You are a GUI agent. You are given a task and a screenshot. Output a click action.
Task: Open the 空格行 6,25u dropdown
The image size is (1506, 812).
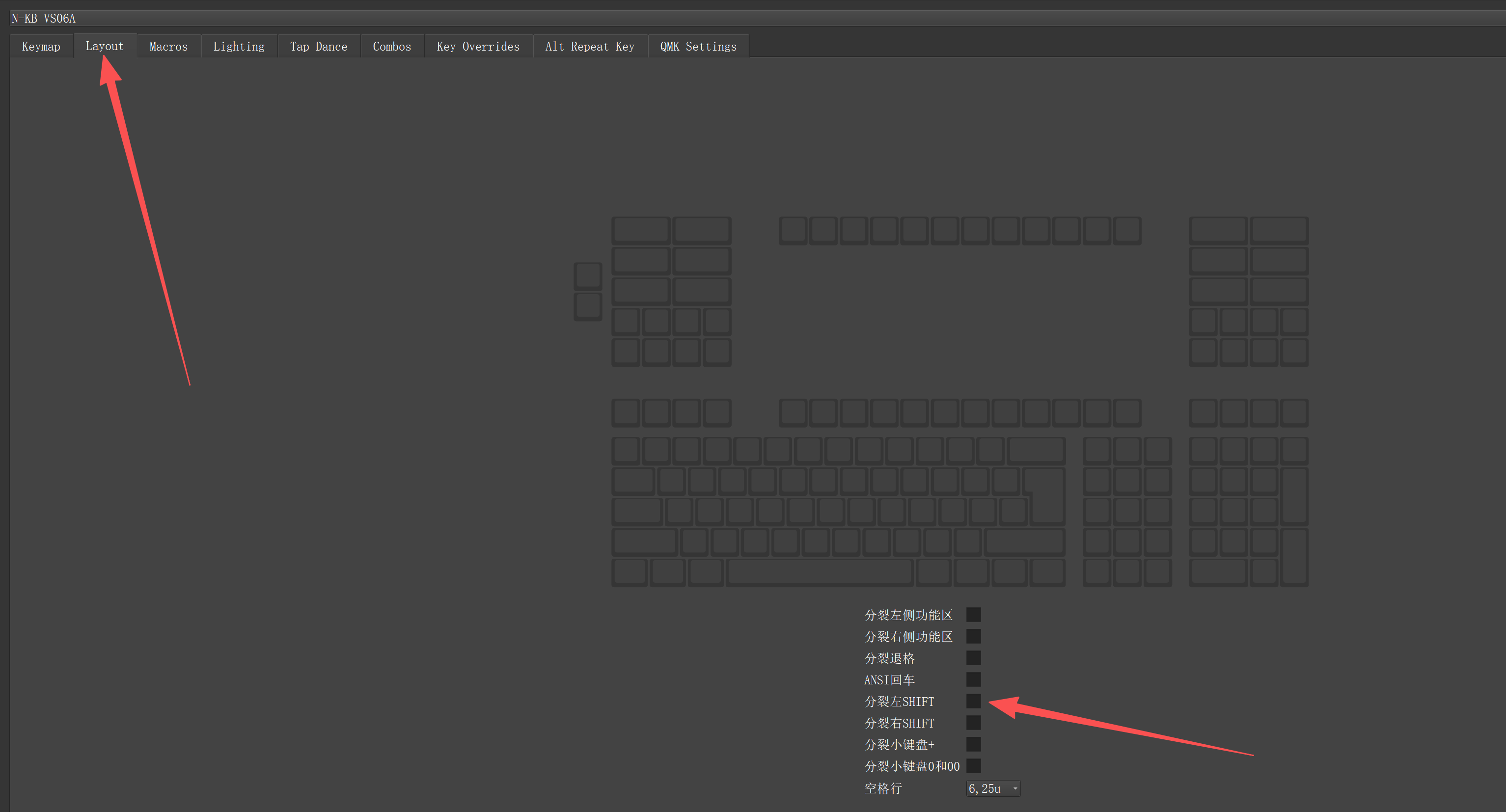click(993, 788)
